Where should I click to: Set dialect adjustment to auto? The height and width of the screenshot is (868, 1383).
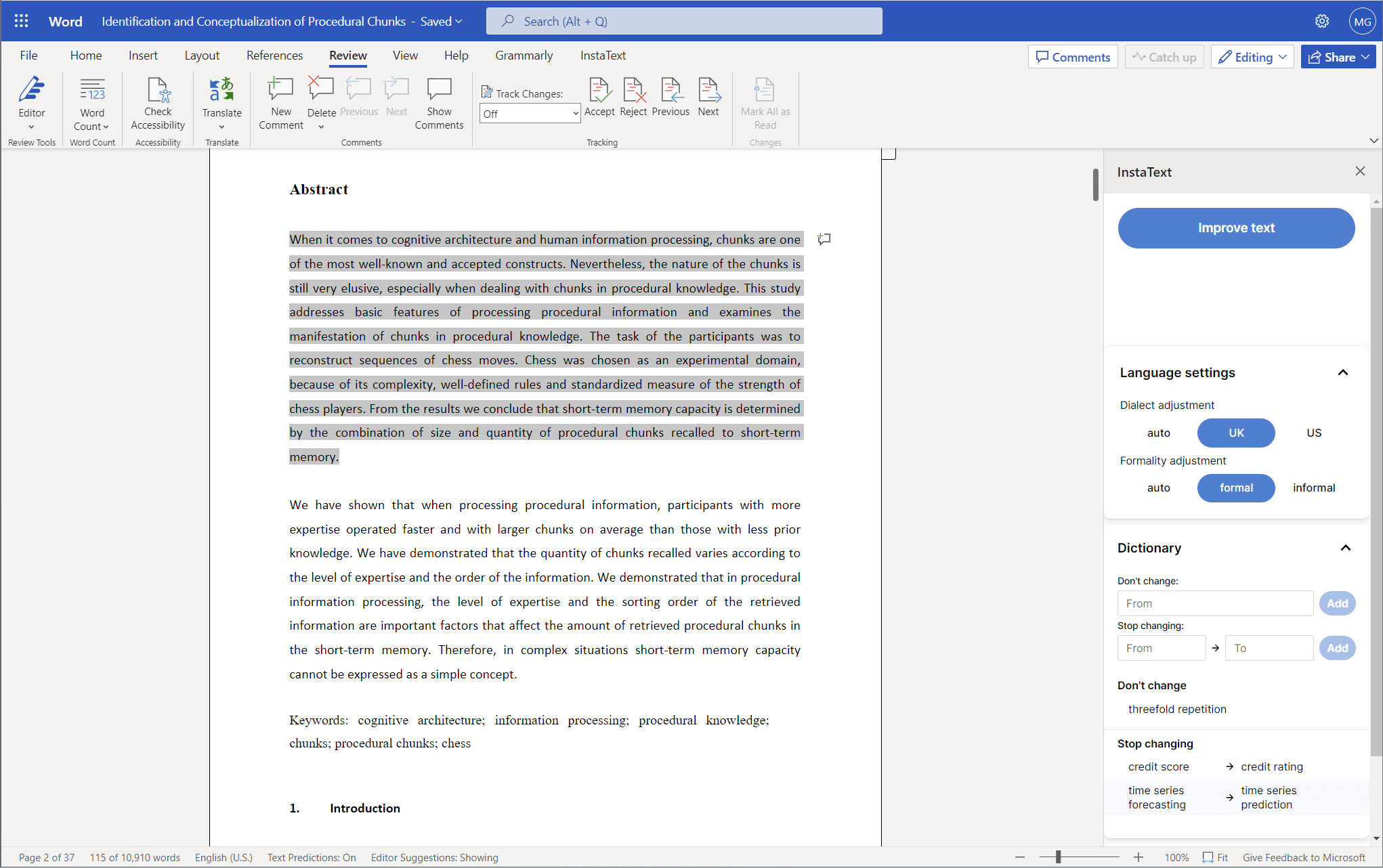click(1159, 433)
